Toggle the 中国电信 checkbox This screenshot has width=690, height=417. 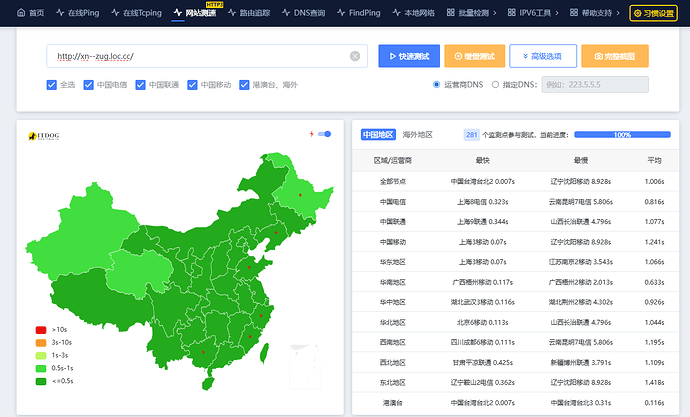[88, 85]
